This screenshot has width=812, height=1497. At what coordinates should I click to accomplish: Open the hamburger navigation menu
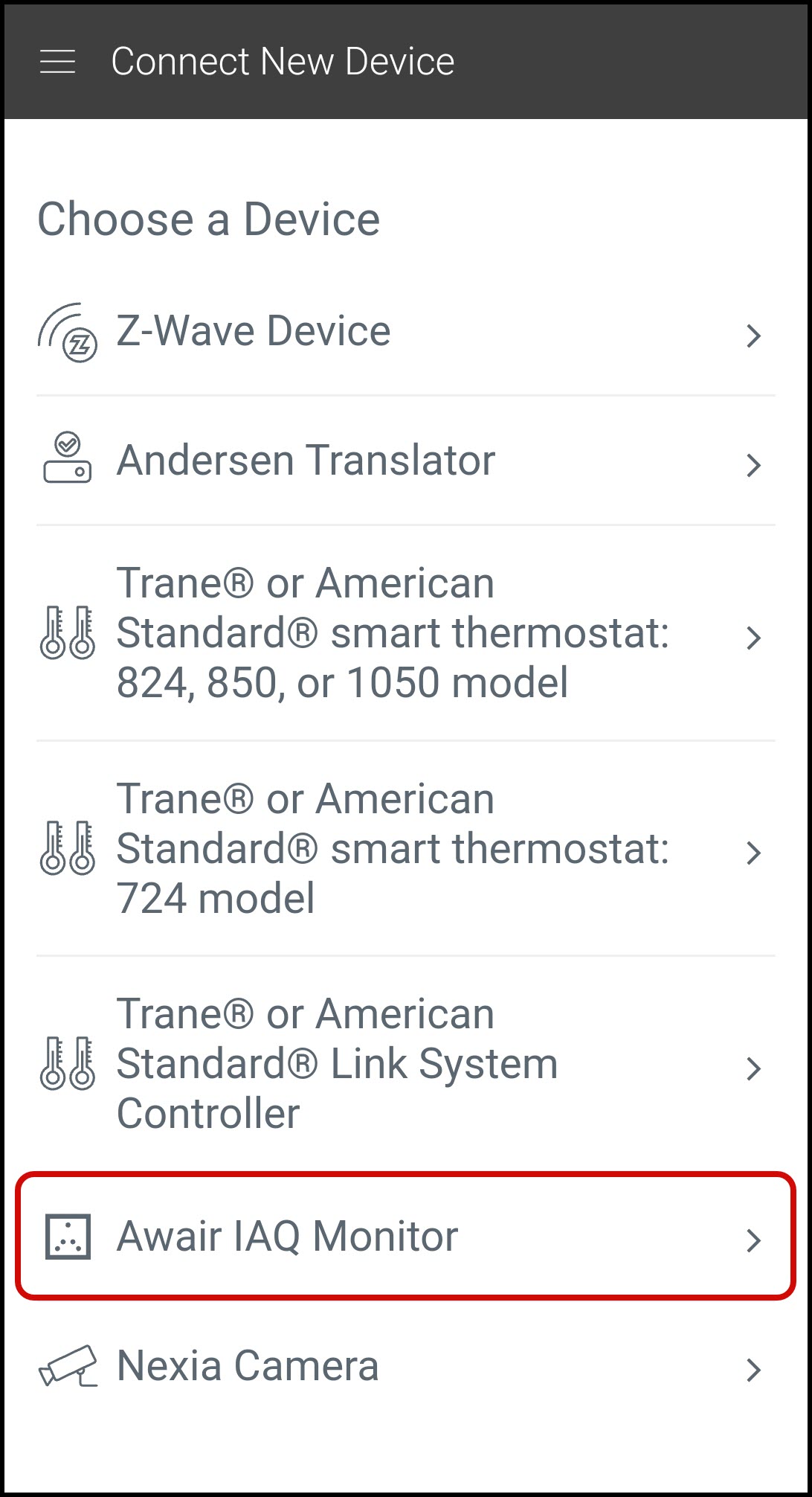click(57, 62)
